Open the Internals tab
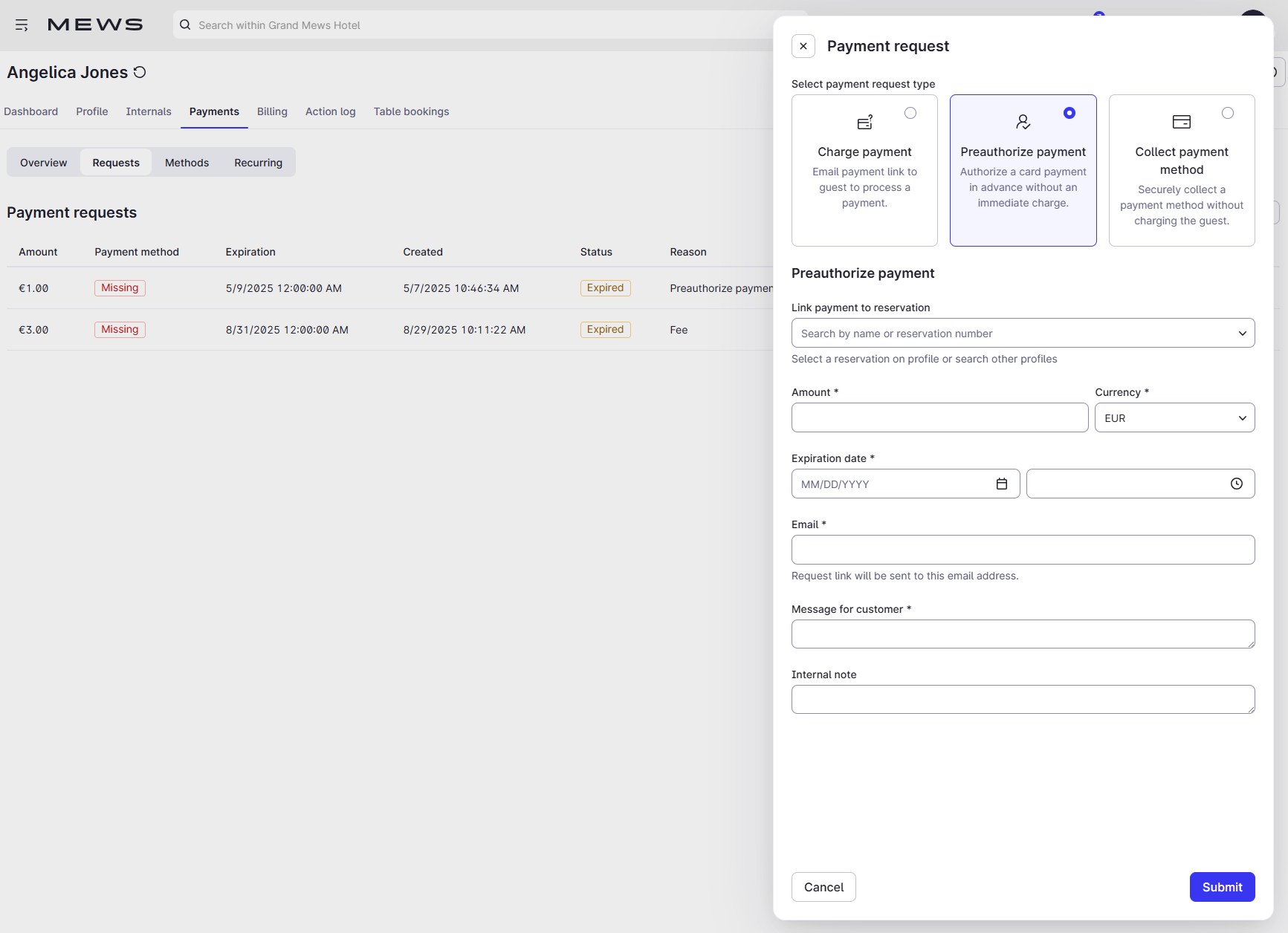The width and height of the screenshot is (1288, 933). 149,111
